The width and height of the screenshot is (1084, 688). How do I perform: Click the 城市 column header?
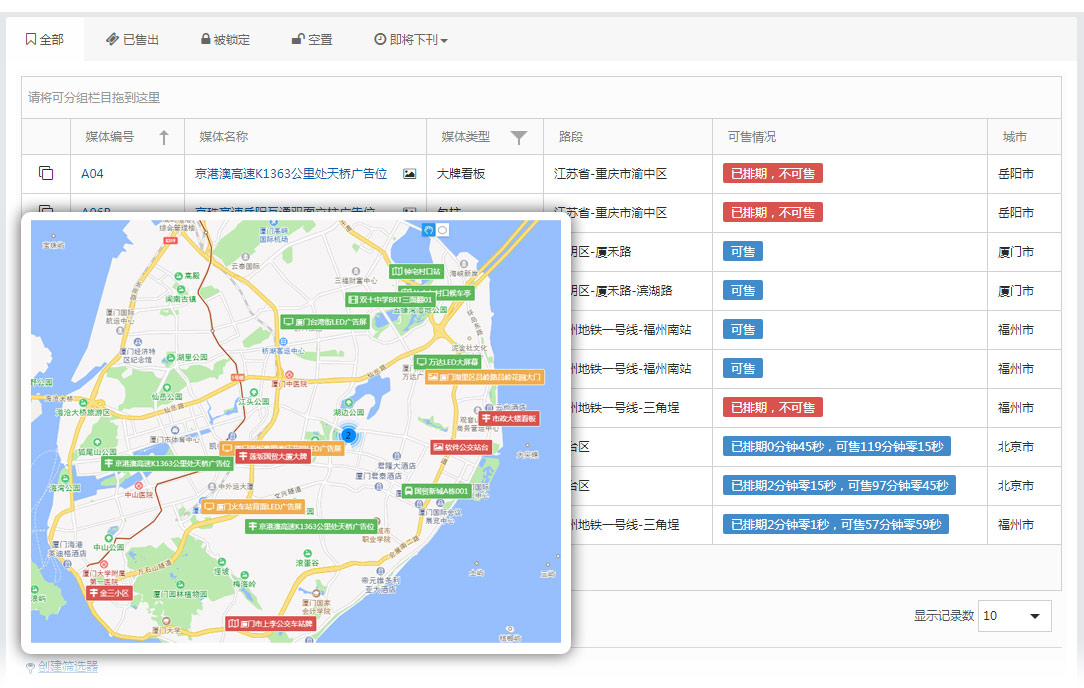pos(1014,137)
